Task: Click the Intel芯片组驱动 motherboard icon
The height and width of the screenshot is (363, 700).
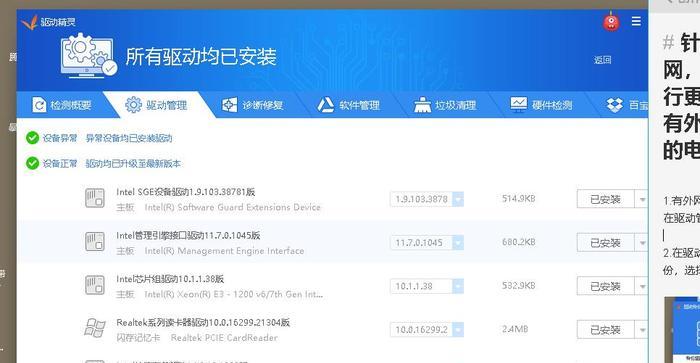Action: [95, 285]
